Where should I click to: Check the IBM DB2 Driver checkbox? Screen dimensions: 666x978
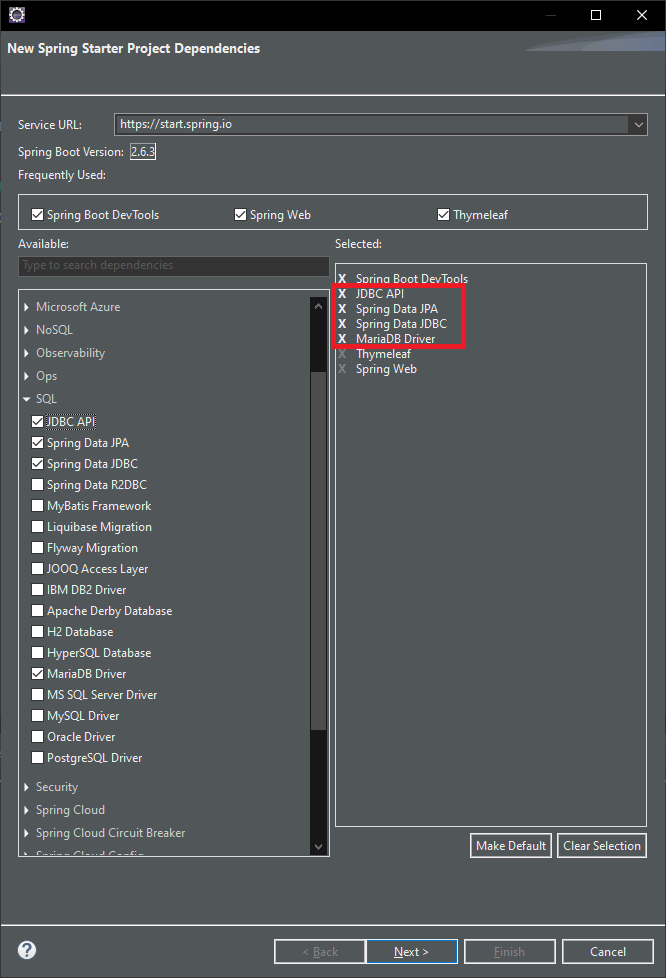coord(37,590)
